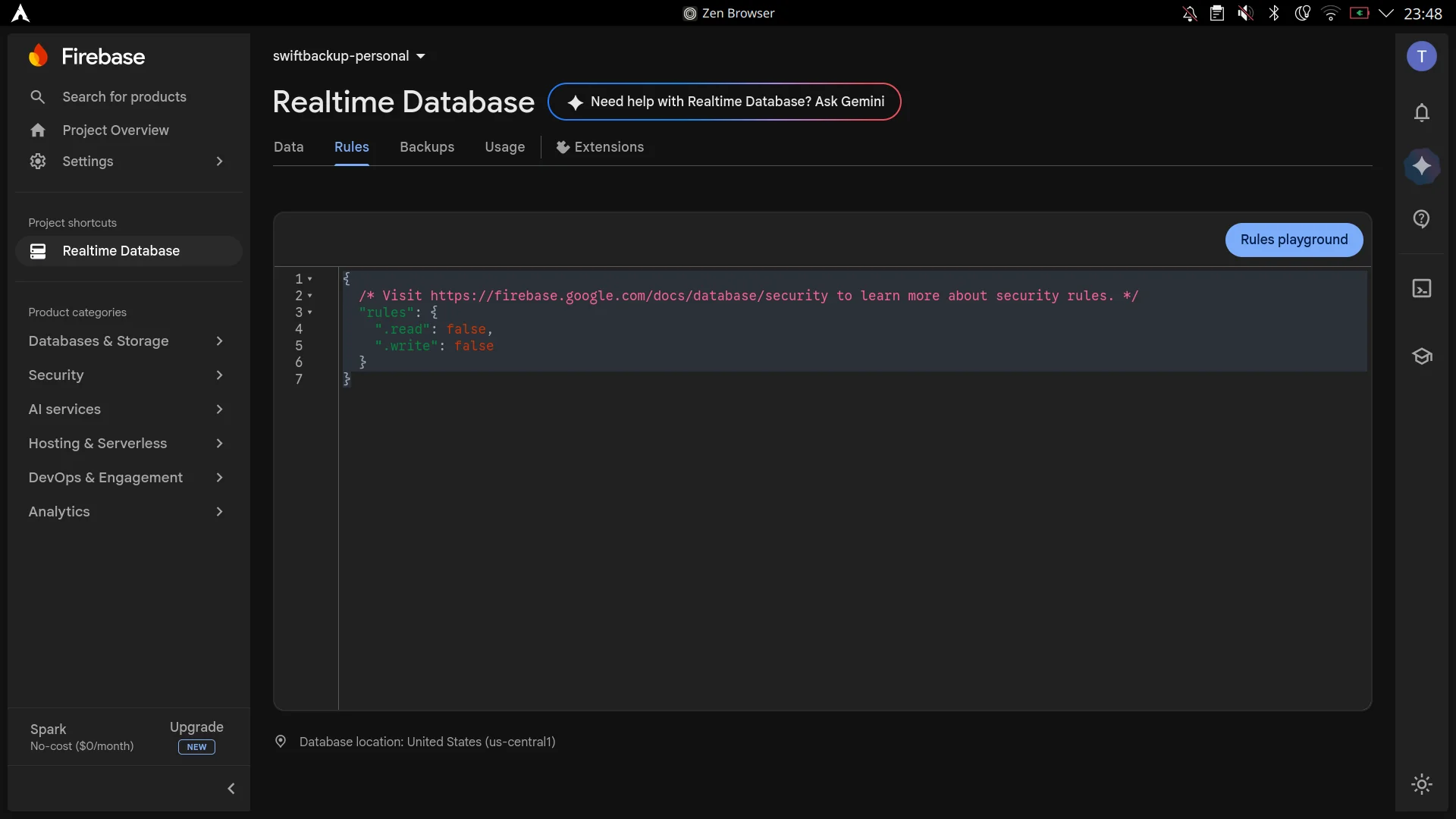Click the search magnifier icon

(x=38, y=97)
